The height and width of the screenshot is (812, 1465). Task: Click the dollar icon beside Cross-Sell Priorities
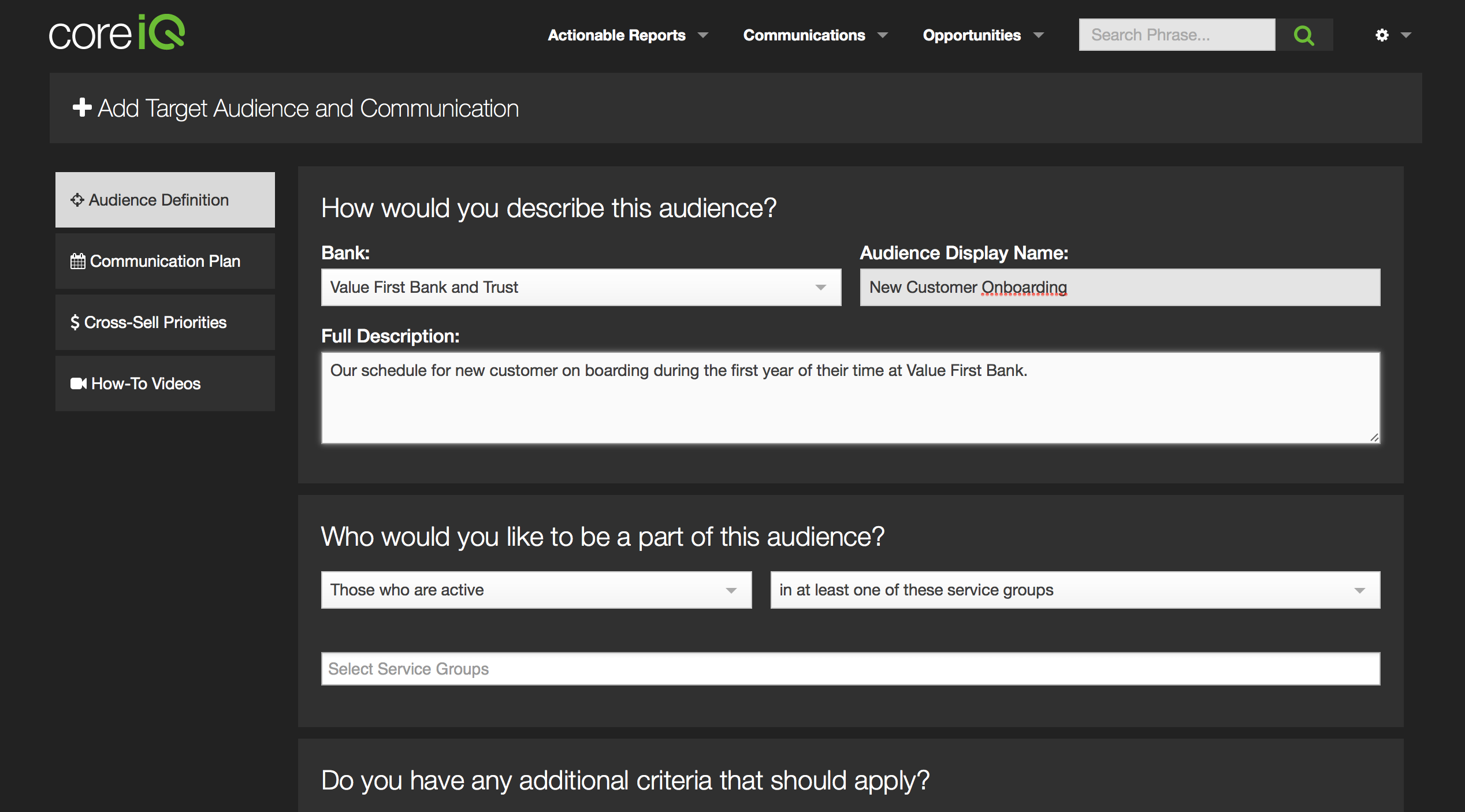point(75,322)
